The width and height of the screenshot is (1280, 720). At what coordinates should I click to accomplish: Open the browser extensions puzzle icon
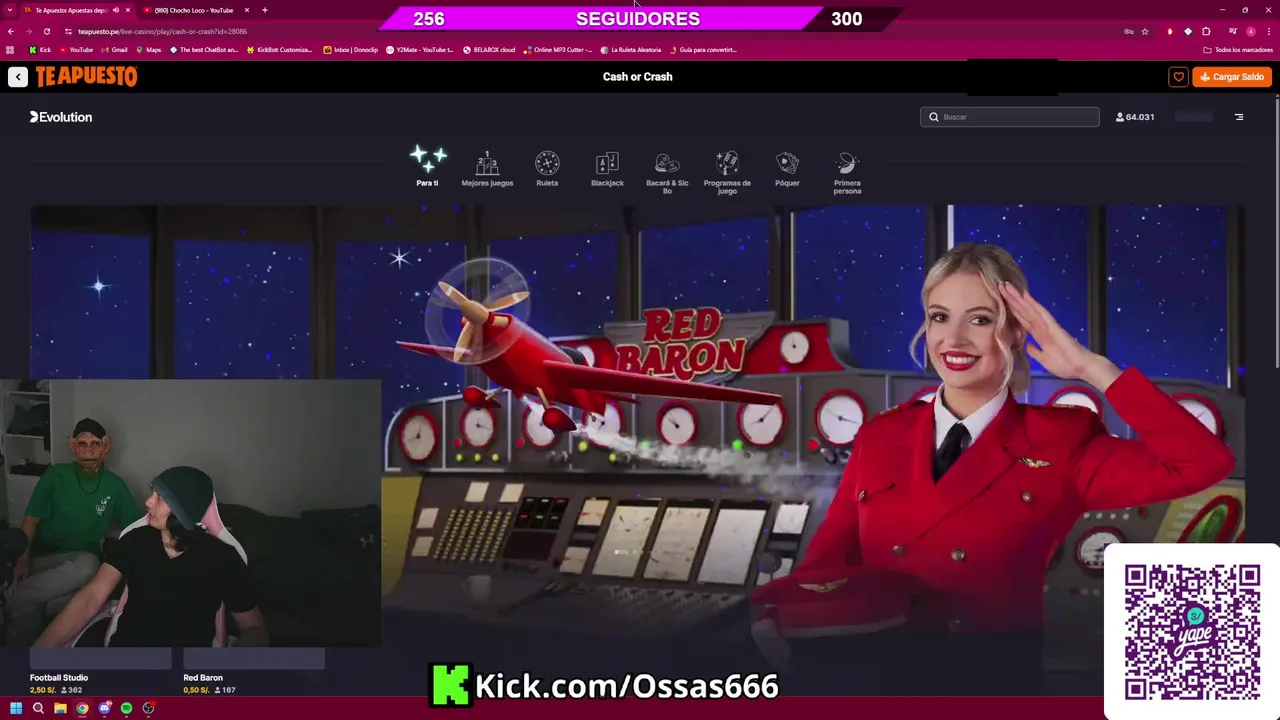[1206, 31]
